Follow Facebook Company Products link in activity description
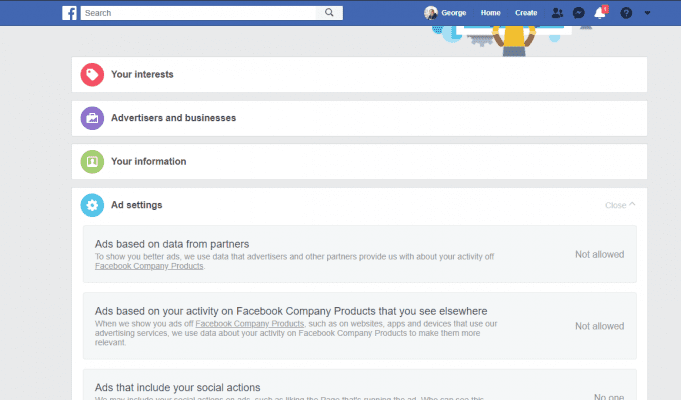The height and width of the screenshot is (400, 681). [x=249, y=324]
